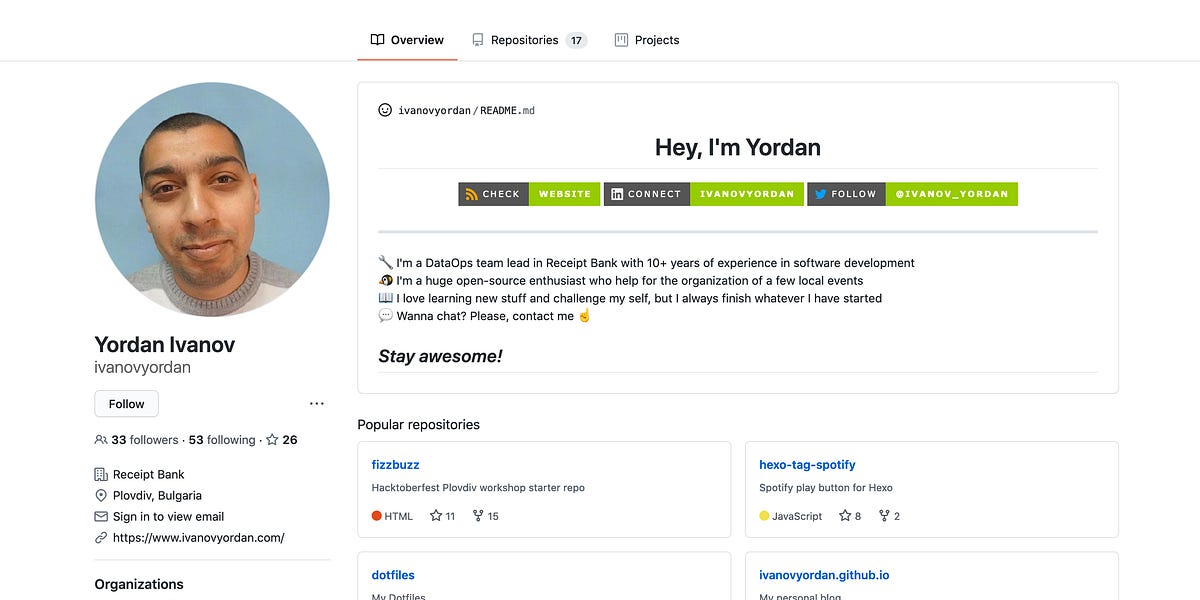Click the link icon next to ivanovyordan.com
This screenshot has height=600, width=1200.
coord(100,537)
